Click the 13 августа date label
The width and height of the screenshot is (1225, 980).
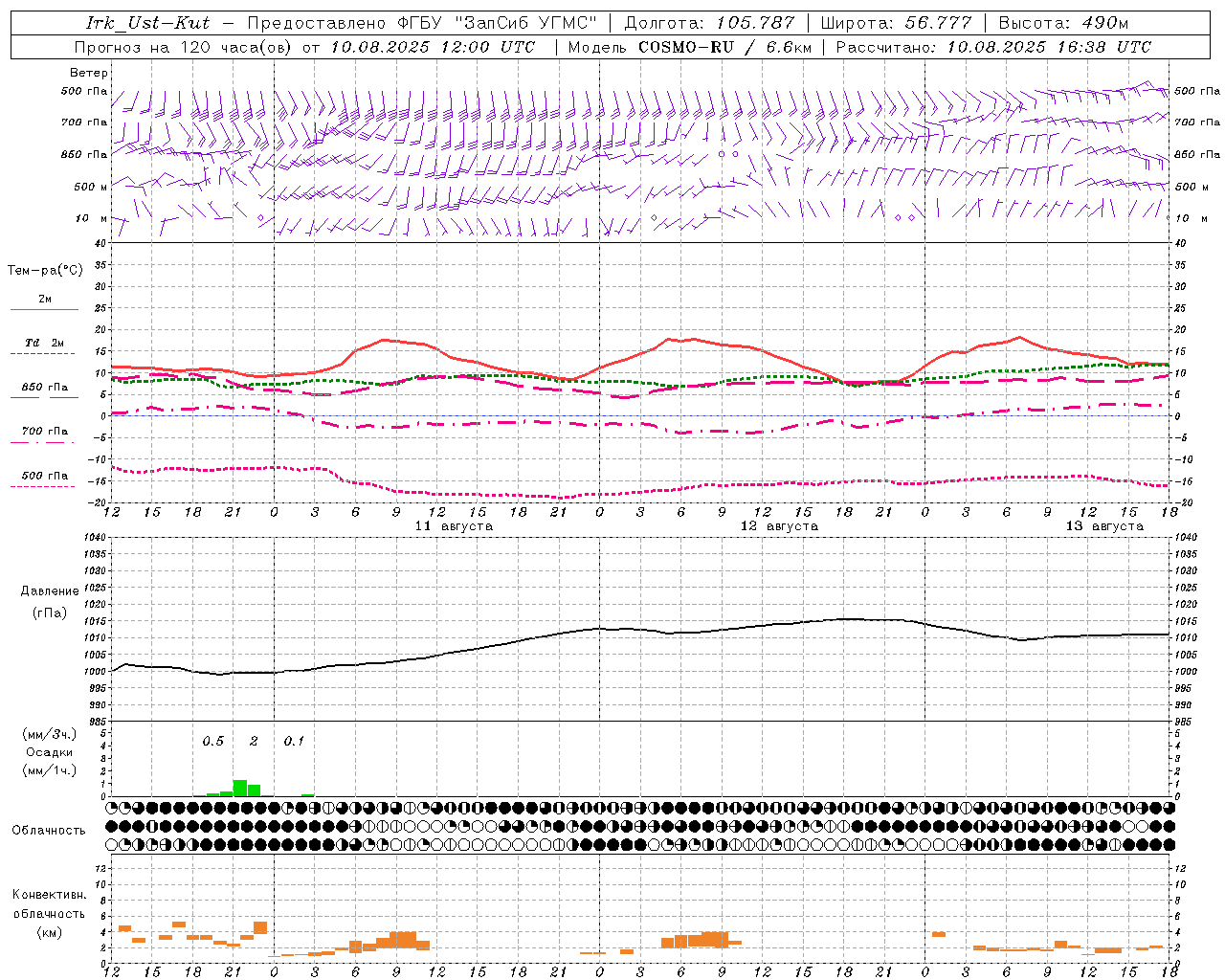click(x=1104, y=526)
